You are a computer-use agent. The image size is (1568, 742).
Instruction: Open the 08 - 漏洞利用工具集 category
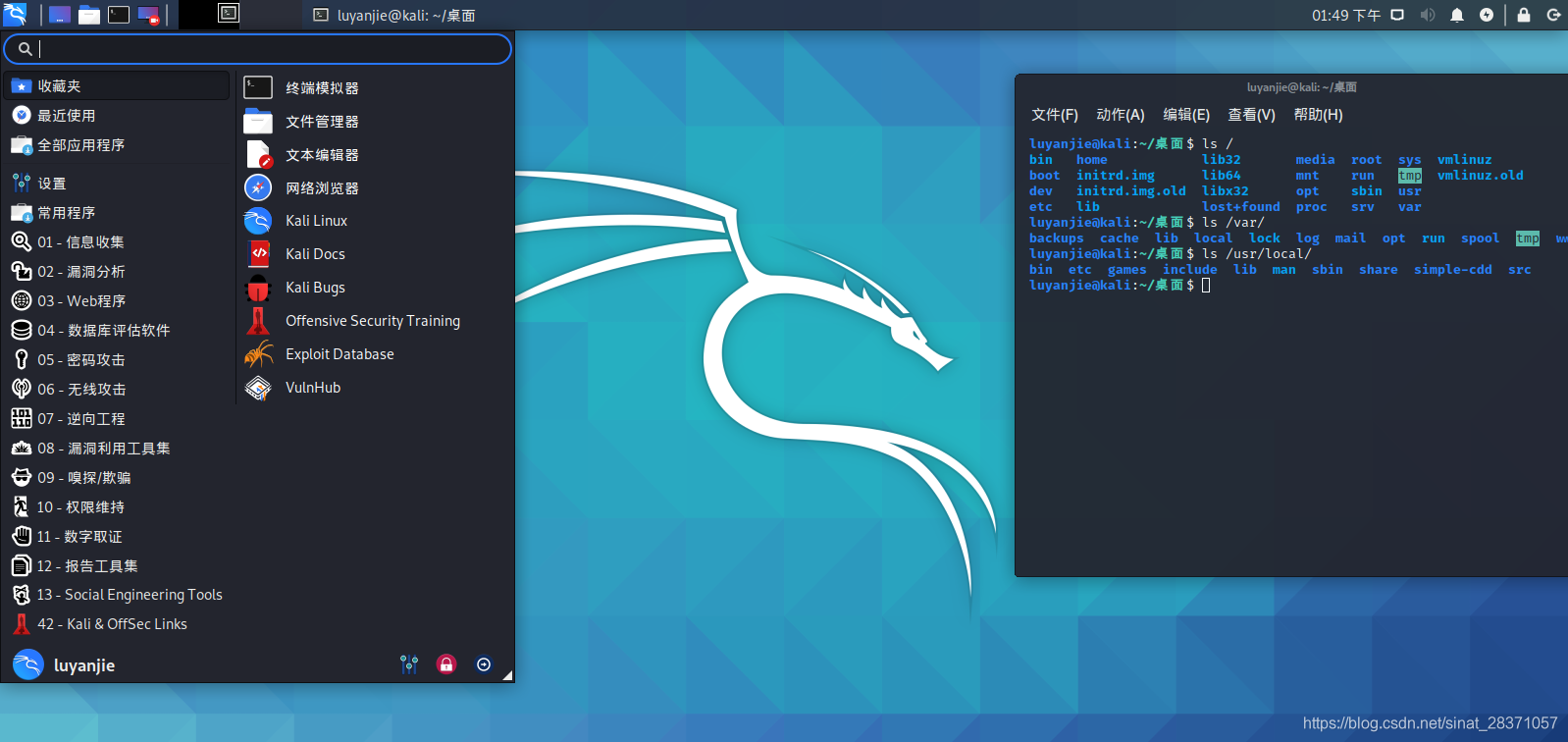(x=118, y=448)
